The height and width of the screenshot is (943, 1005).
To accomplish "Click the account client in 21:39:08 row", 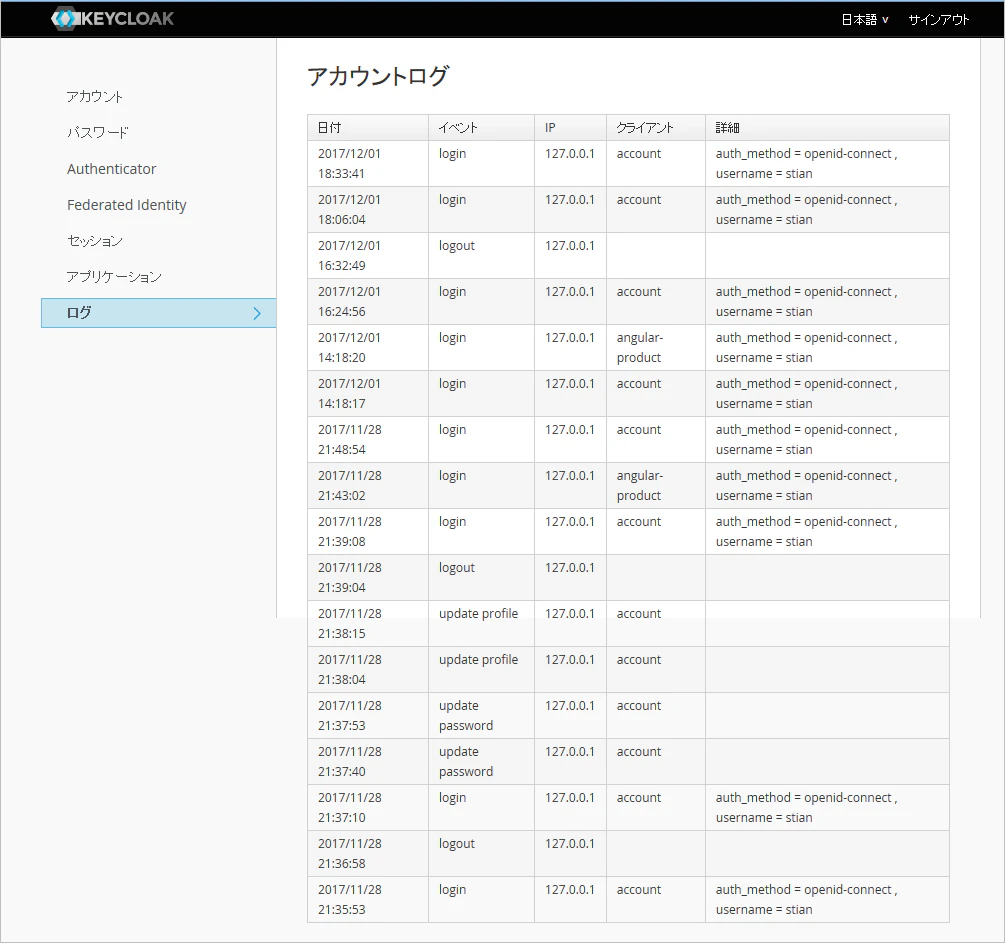I will 638,522.
